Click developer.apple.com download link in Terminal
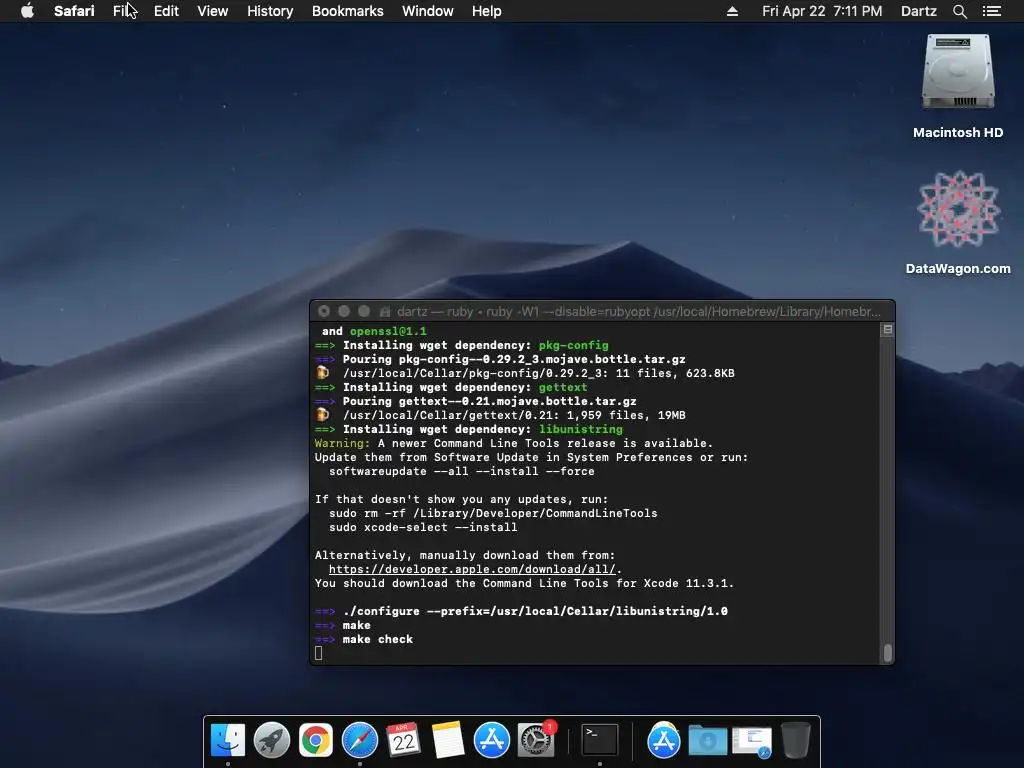 click(472, 569)
